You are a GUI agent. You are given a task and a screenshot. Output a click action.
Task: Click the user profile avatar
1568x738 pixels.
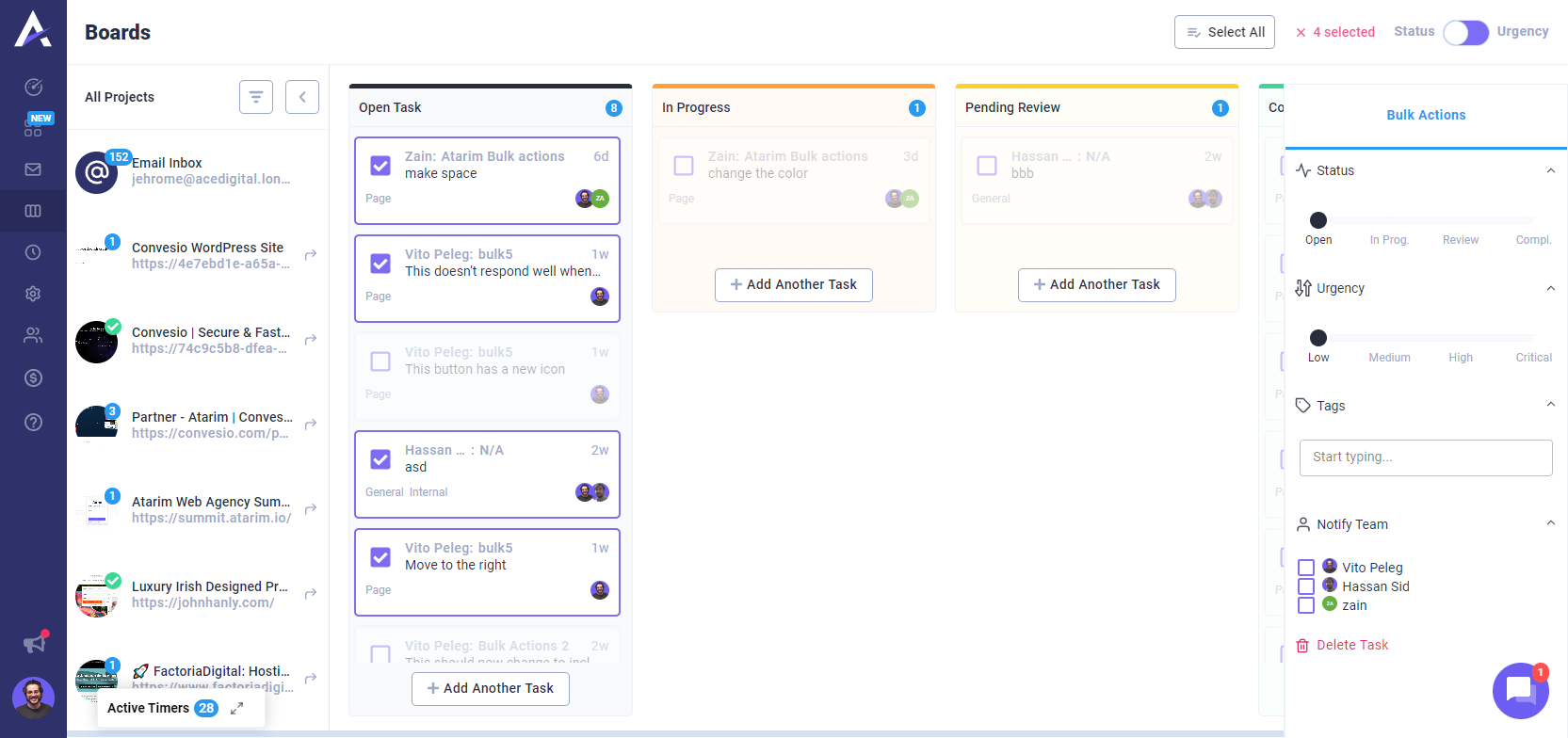(x=33, y=698)
